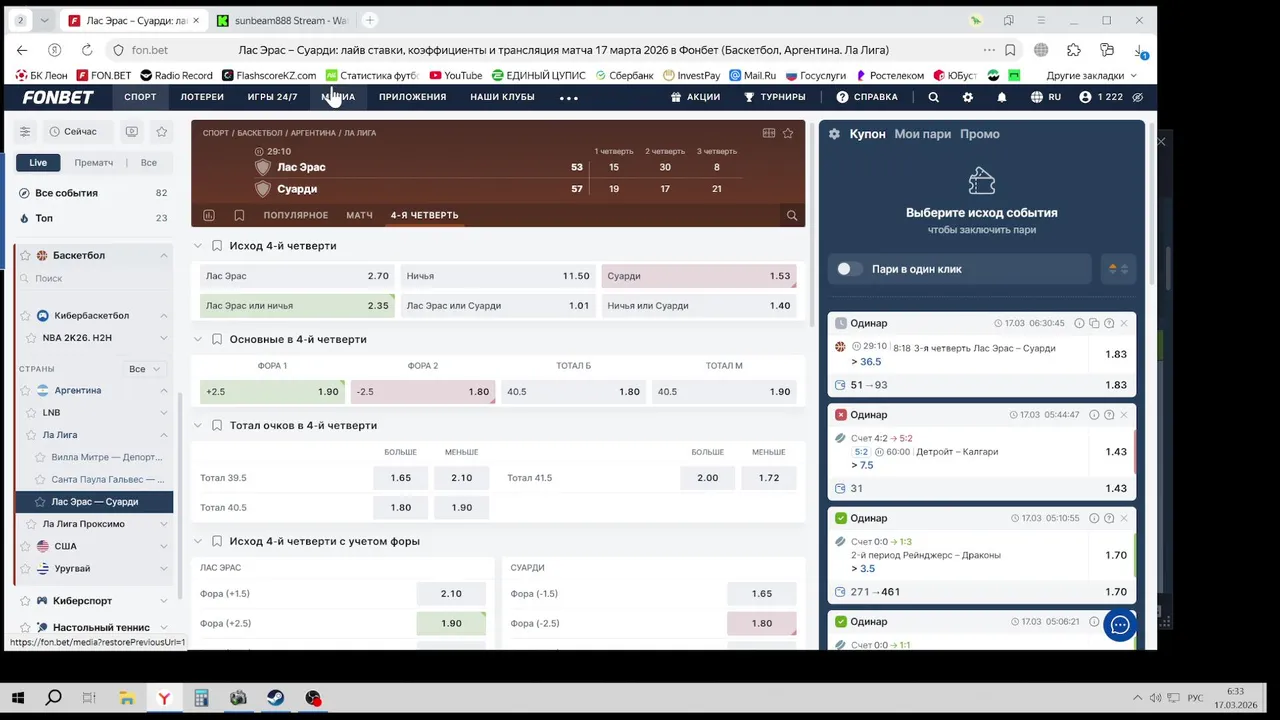The height and width of the screenshot is (720, 1280).
Task: Click the basketball search field Поиск
Action: pyautogui.click(x=95, y=279)
